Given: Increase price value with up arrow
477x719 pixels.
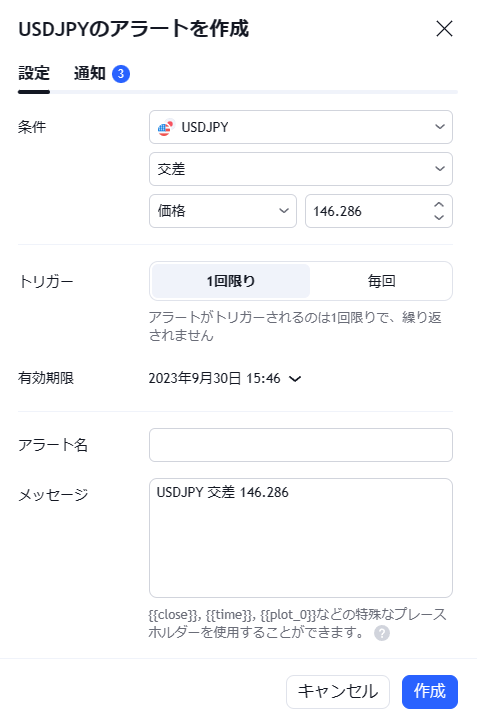Looking at the screenshot, I should point(439,205).
